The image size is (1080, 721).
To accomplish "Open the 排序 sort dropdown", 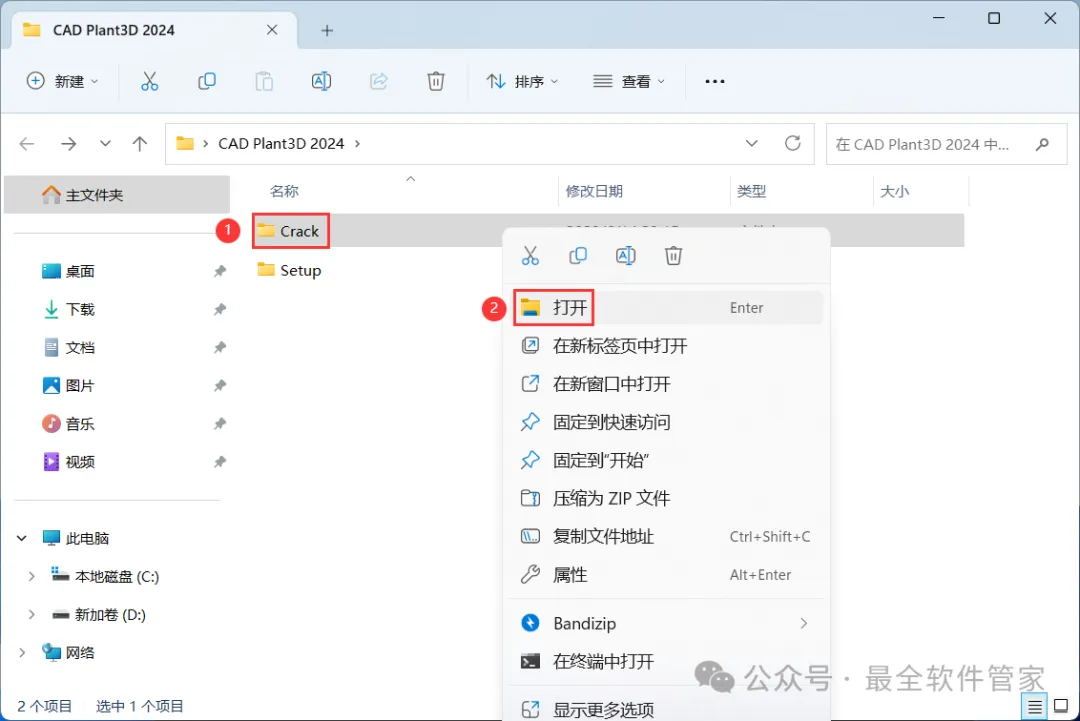I will pyautogui.click(x=522, y=81).
